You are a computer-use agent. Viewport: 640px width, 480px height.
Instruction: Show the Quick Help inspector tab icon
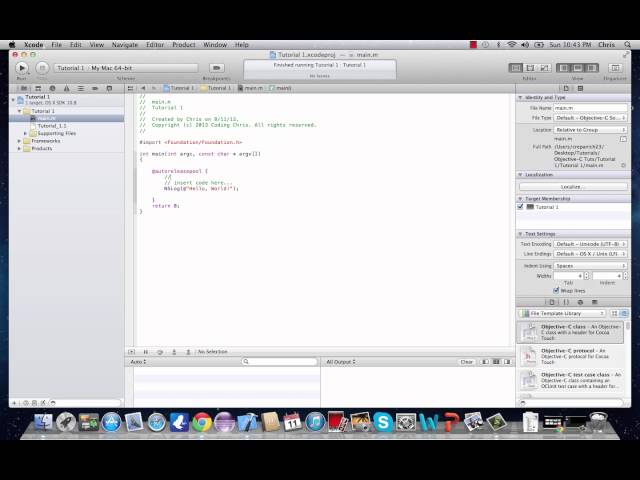click(580, 88)
